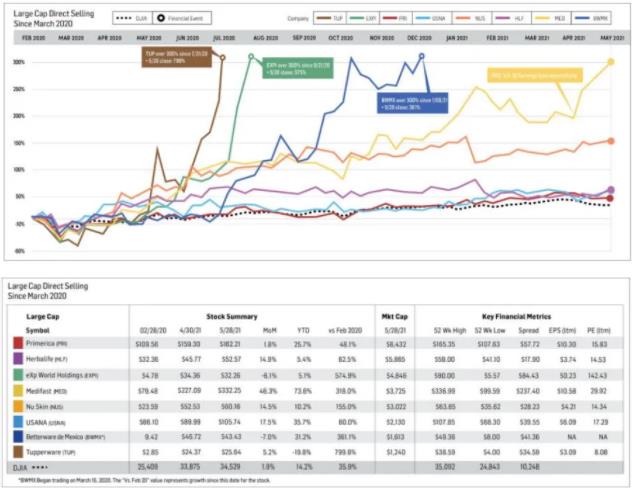
Task: Click the Mkt Cap column header
Action: (395, 317)
